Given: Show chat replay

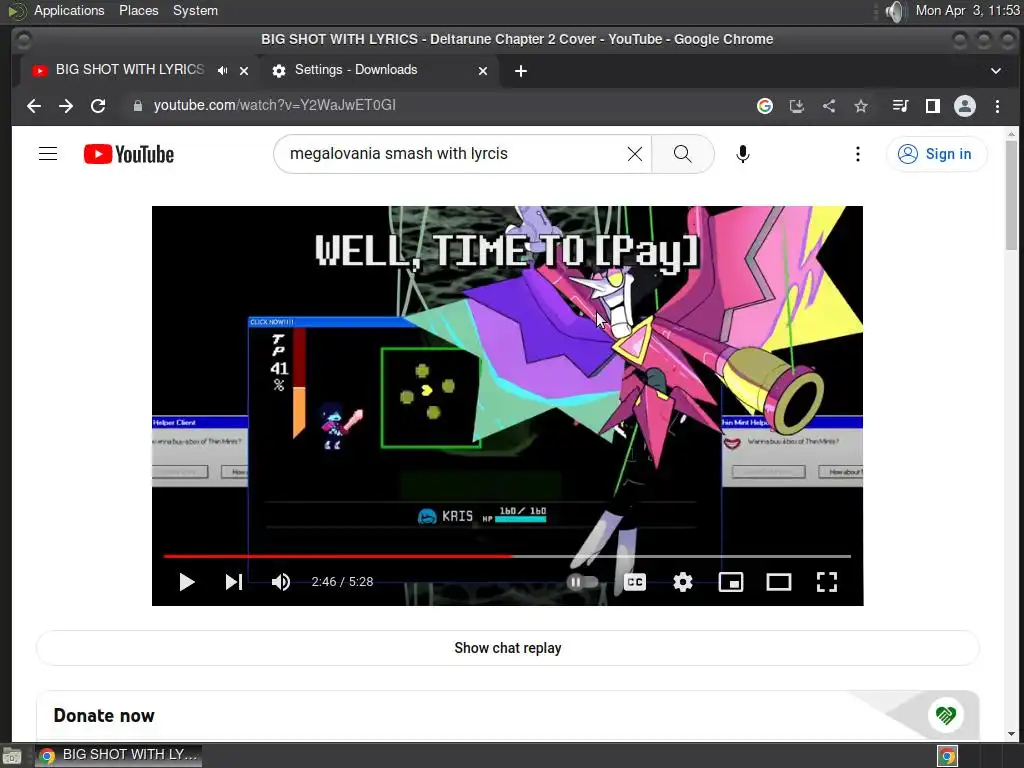Looking at the screenshot, I should pos(507,648).
